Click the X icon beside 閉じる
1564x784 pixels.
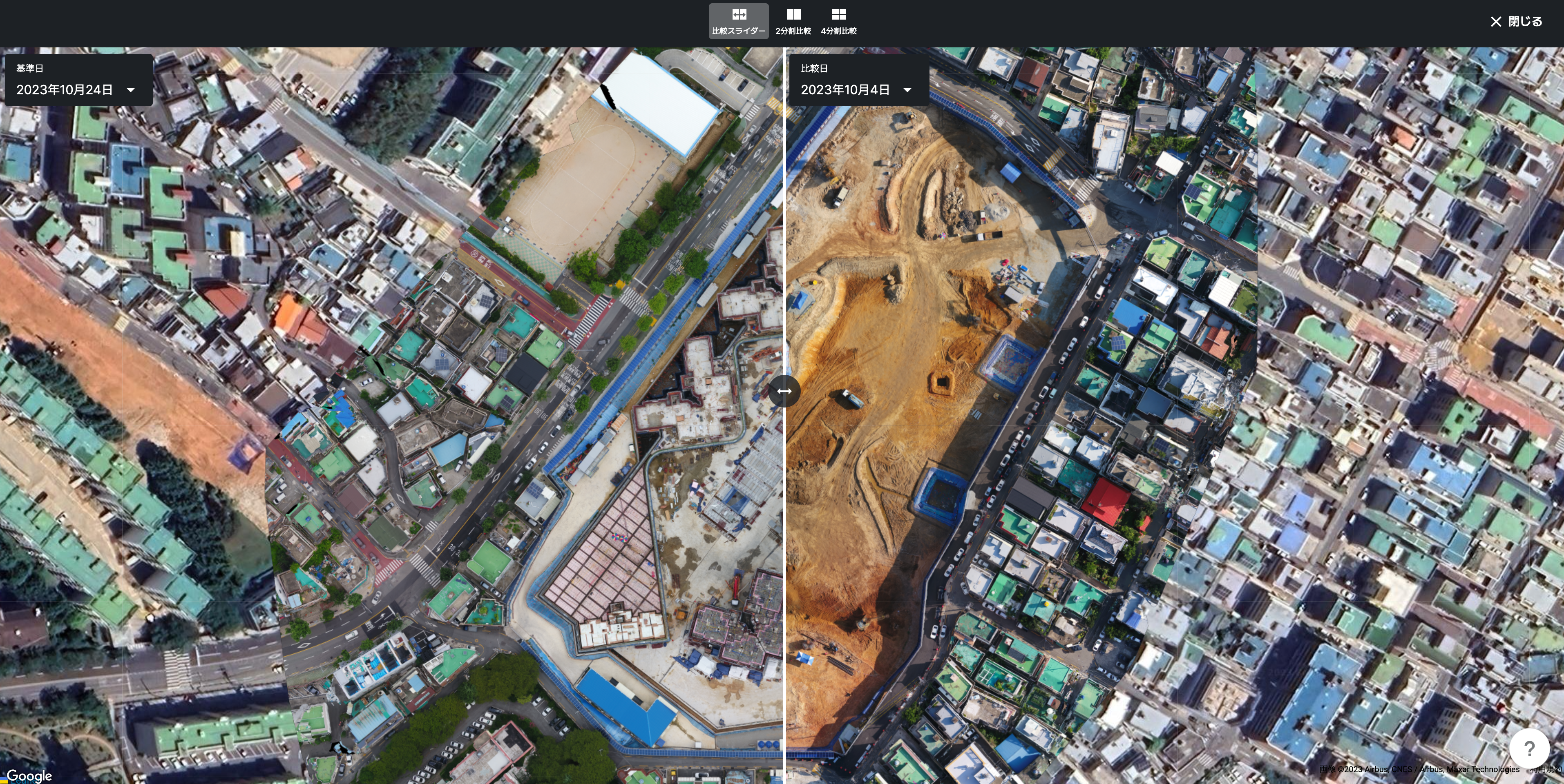[1495, 22]
